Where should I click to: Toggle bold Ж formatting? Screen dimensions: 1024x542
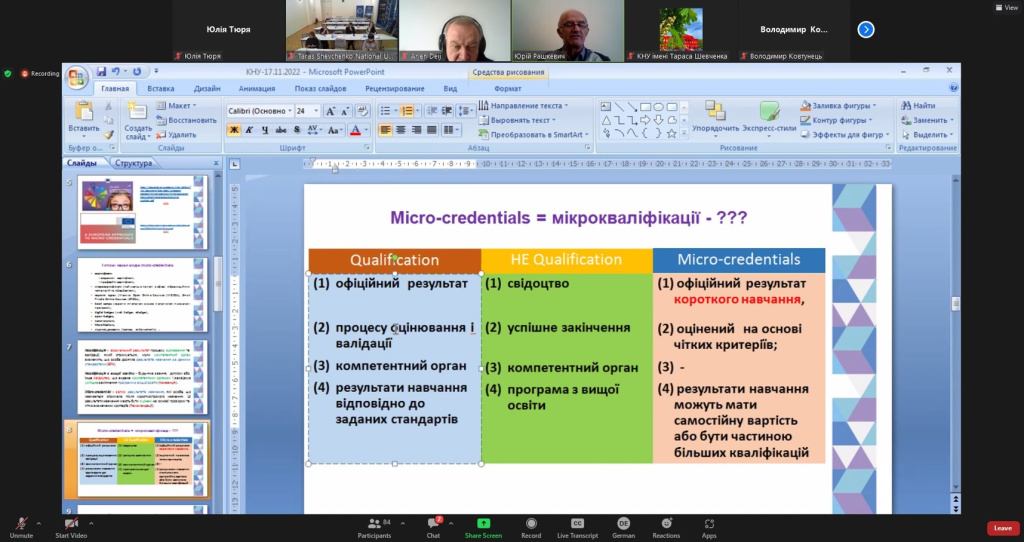pos(234,130)
